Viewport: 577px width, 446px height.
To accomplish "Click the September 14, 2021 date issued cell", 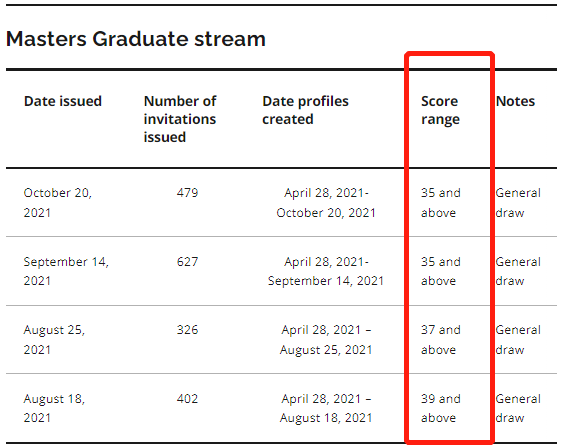I will (66, 271).
